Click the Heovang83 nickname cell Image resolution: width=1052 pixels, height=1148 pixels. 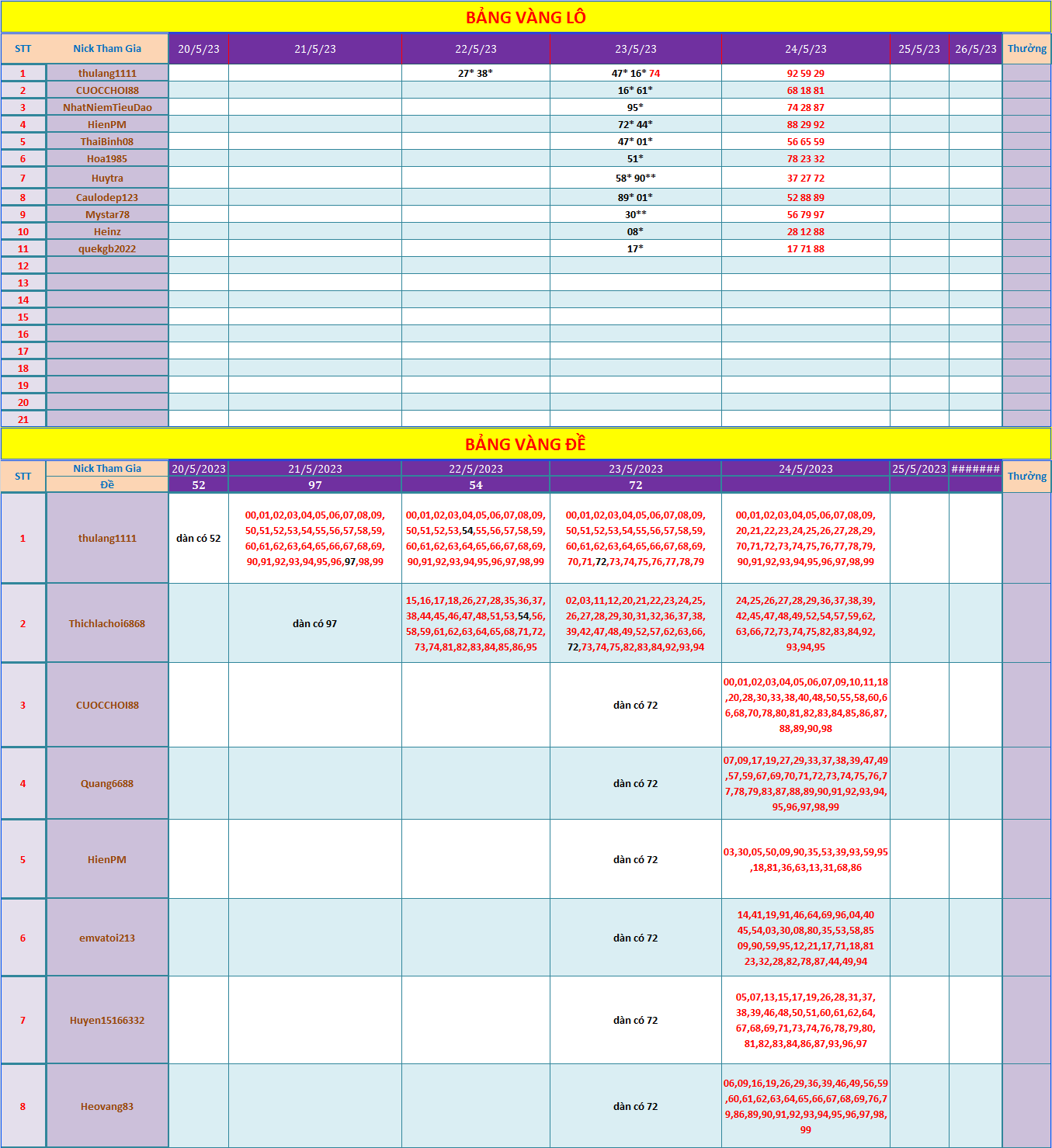tap(107, 1106)
